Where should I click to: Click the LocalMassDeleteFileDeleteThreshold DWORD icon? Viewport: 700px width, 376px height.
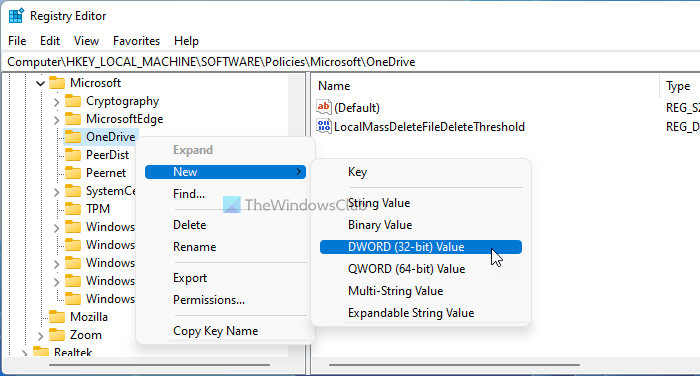[x=324, y=126]
